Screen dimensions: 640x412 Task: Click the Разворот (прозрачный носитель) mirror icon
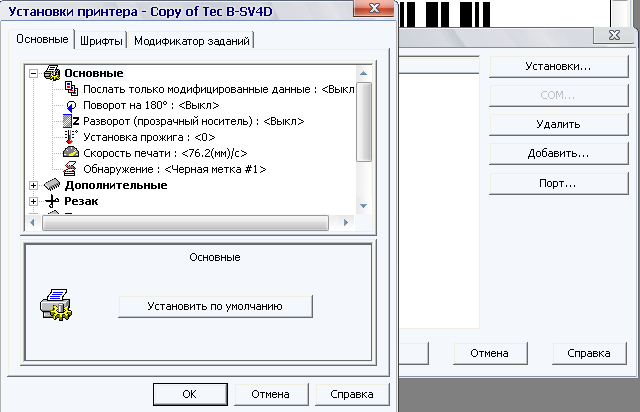[x=71, y=121]
